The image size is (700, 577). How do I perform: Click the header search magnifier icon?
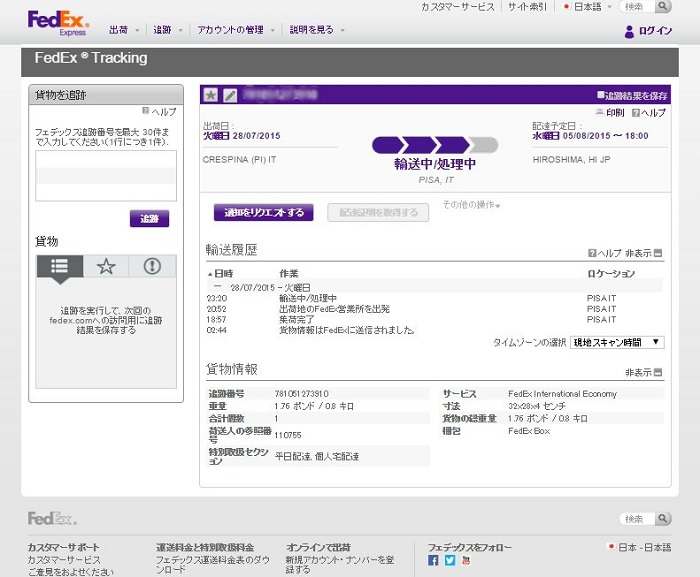[663, 6]
